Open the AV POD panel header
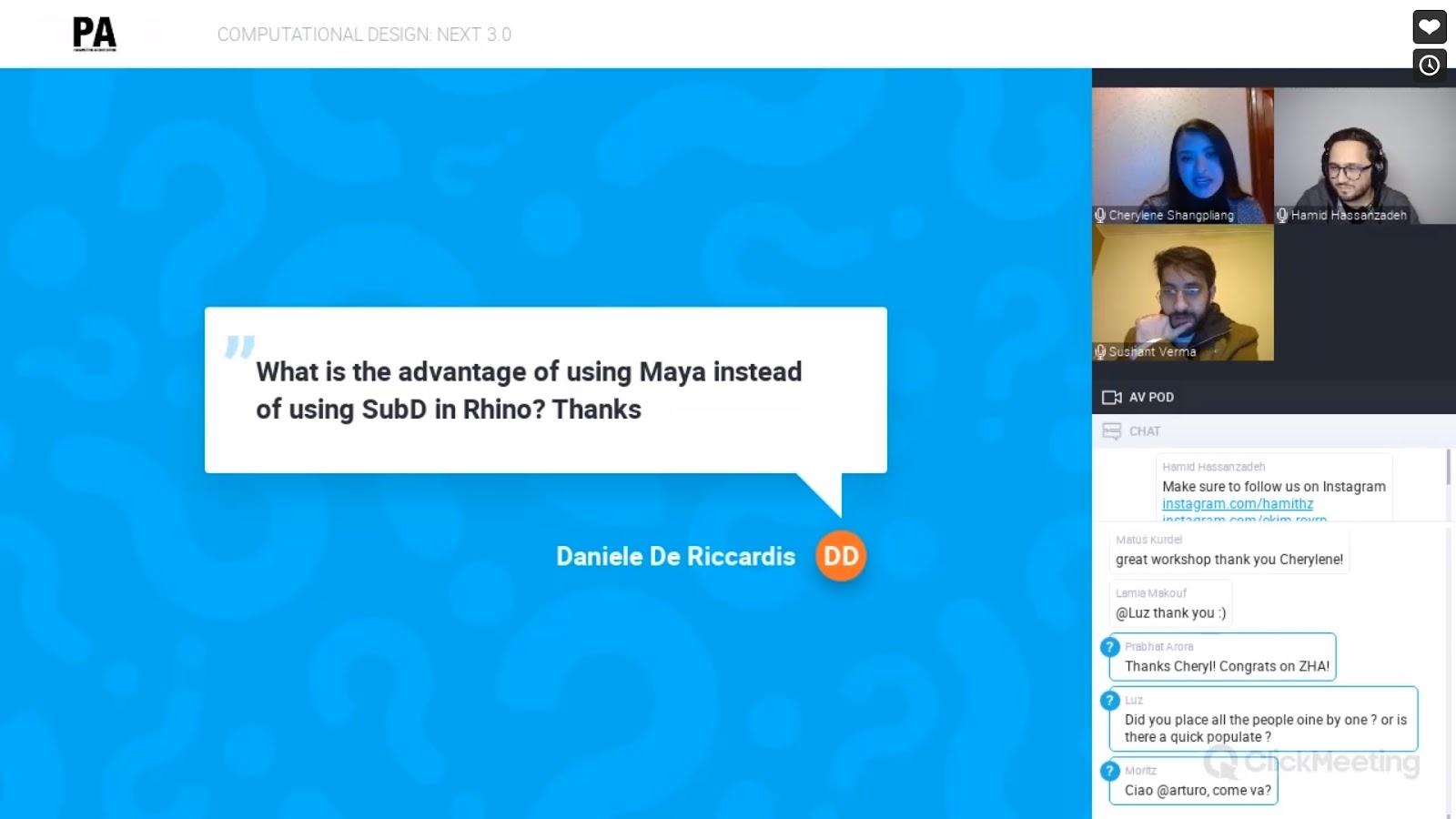The height and width of the screenshot is (819, 1456). [1274, 398]
